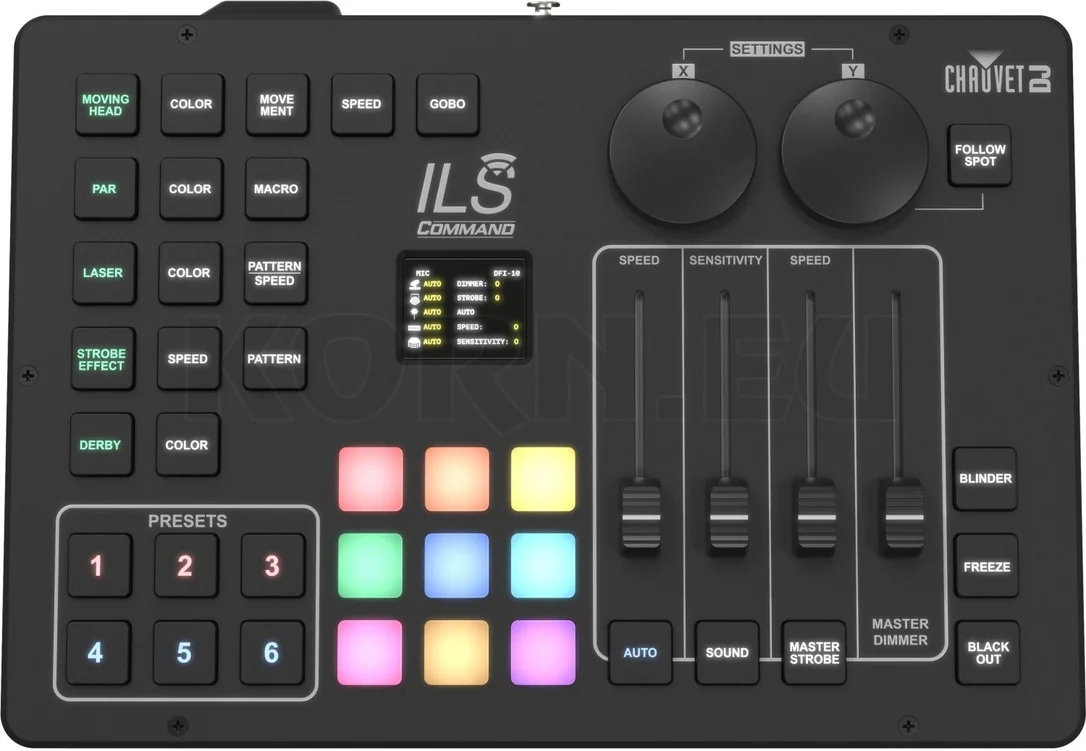Select the Moving Head fixture button
The height and width of the screenshot is (751, 1086).
click(x=106, y=105)
